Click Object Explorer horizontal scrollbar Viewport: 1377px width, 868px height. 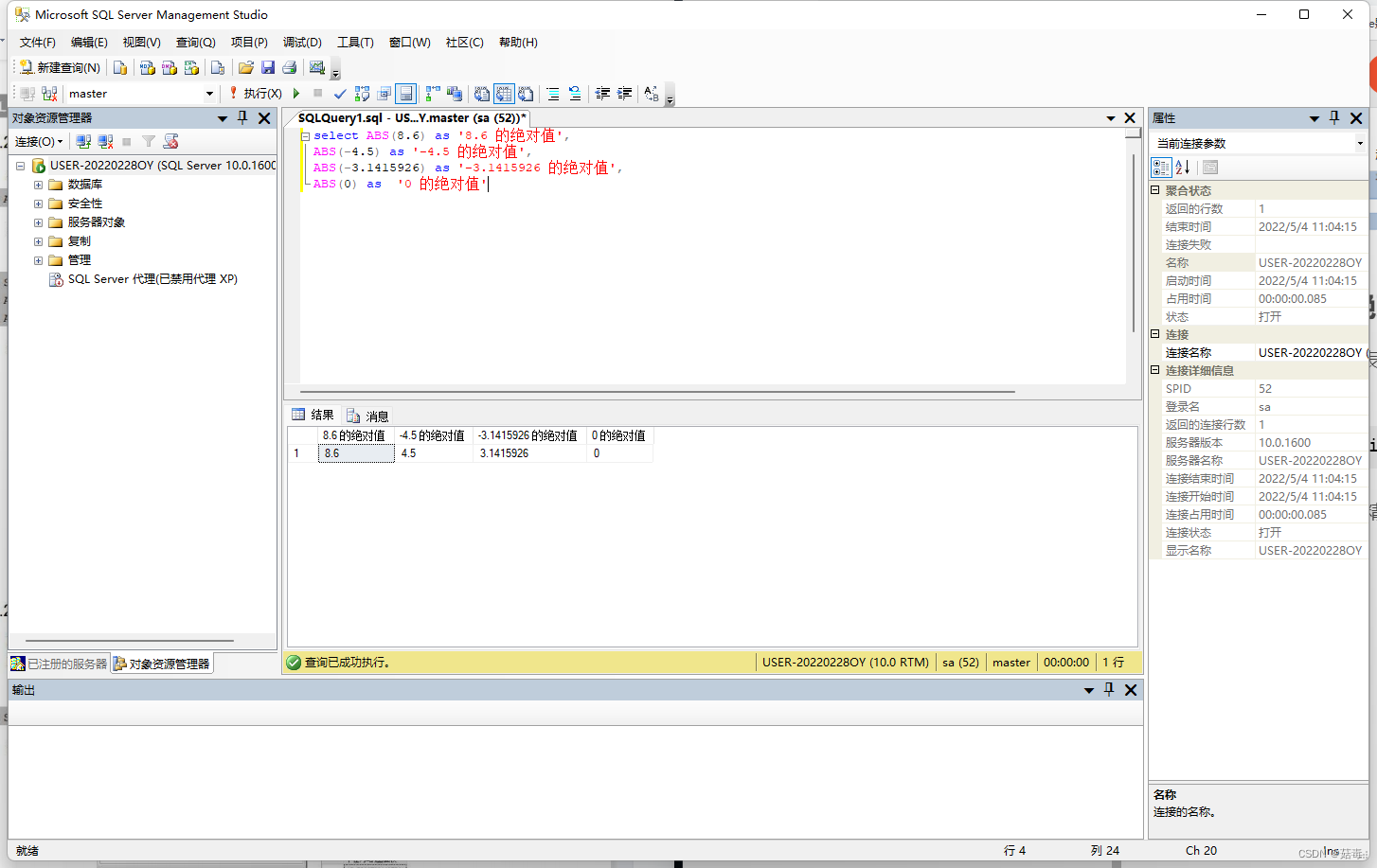(x=130, y=641)
